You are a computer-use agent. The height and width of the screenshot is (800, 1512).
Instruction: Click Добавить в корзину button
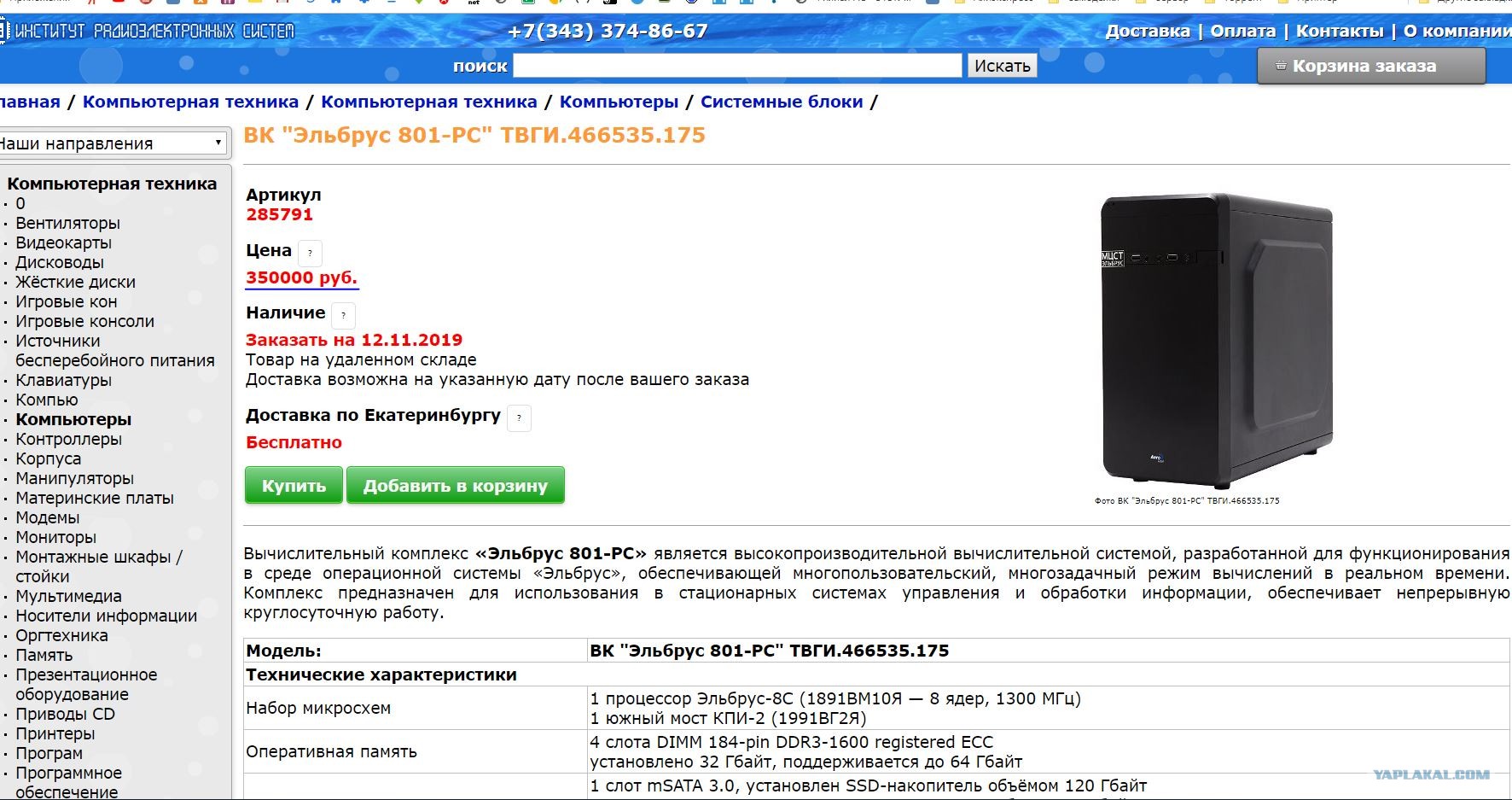coord(456,485)
